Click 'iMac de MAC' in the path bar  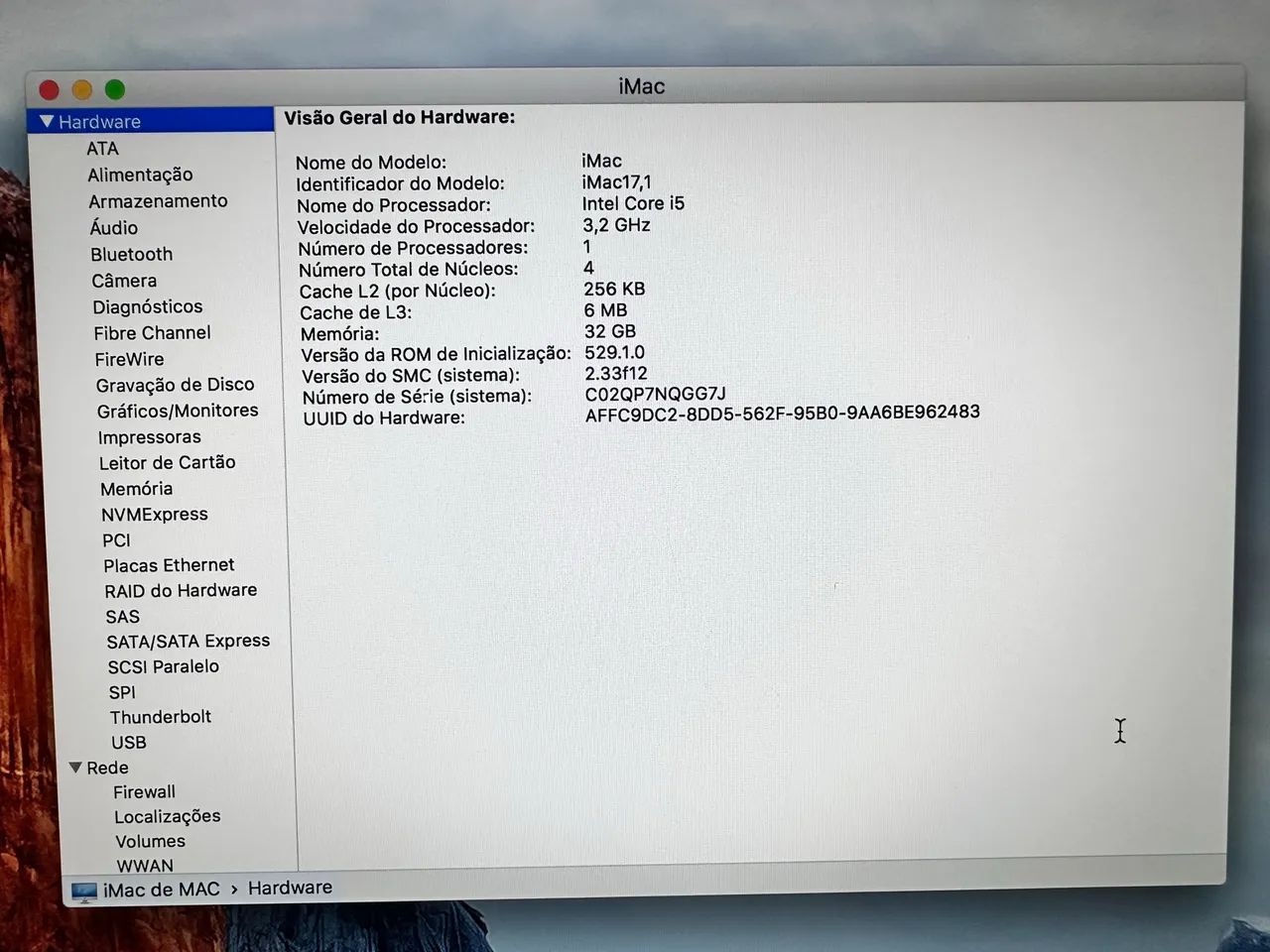click(x=161, y=891)
